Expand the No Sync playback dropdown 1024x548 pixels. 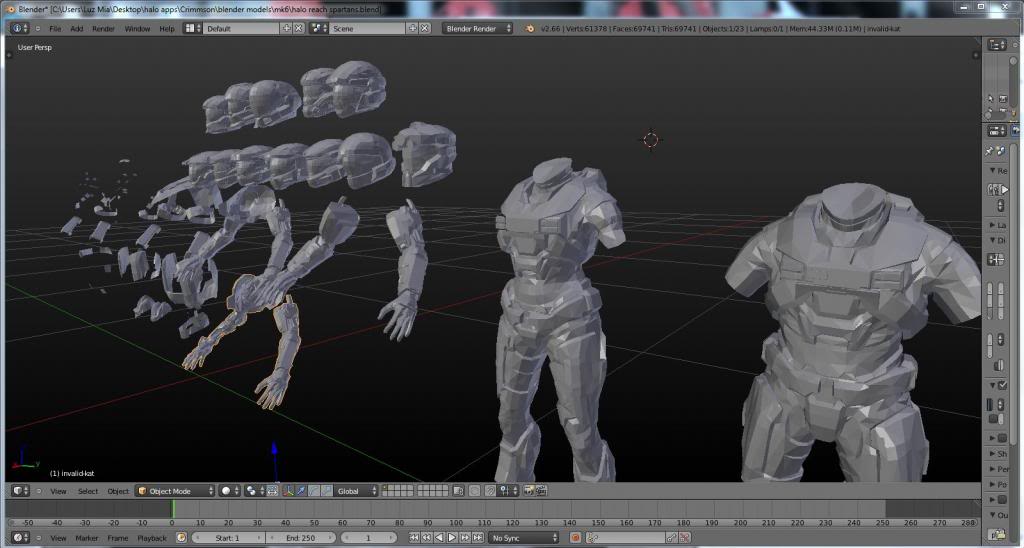[x=522, y=538]
